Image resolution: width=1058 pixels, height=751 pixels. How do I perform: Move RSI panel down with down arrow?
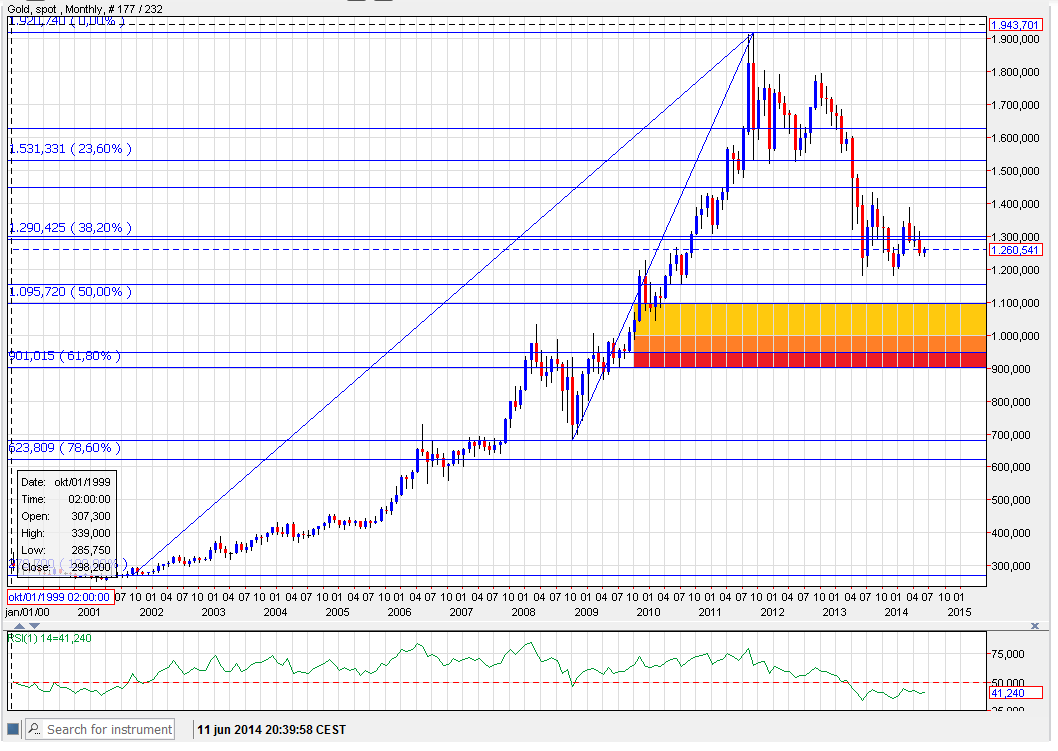coord(1019,624)
